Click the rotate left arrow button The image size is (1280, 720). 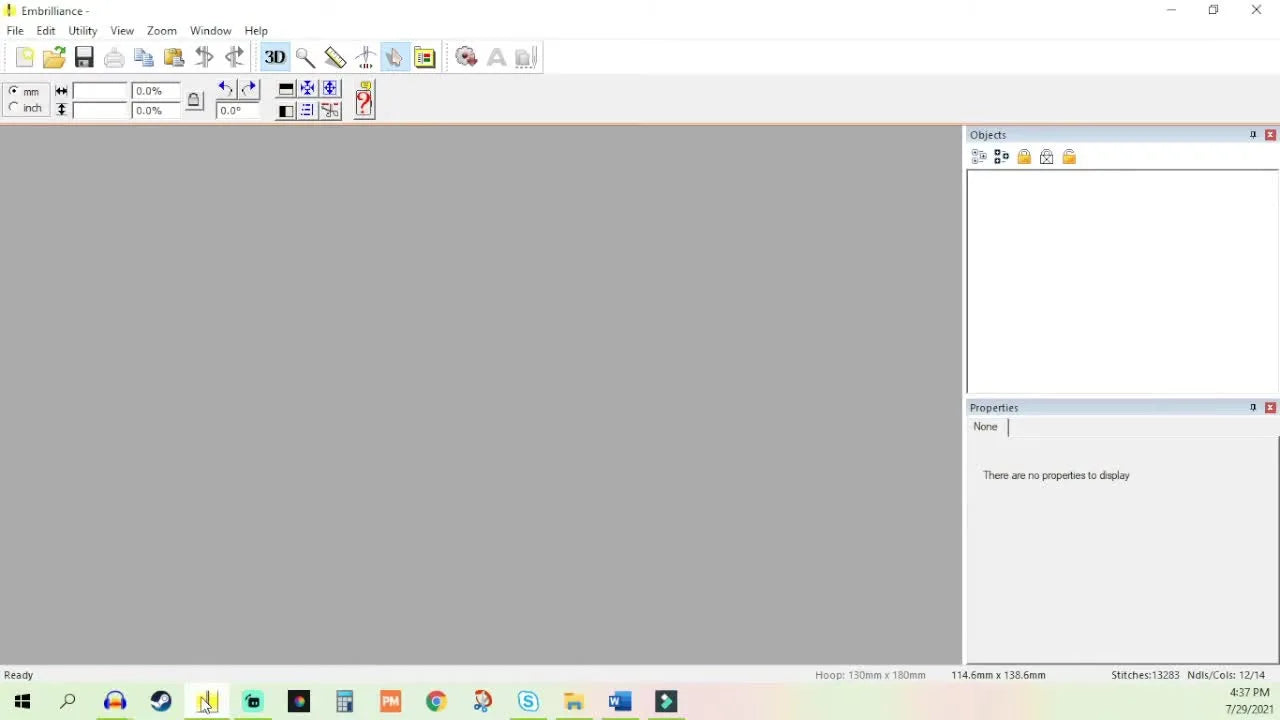click(x=225, y=88)
